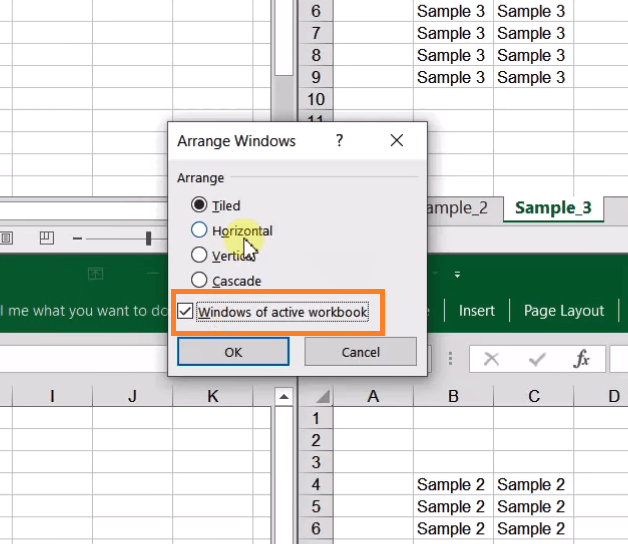Image resolution: width=628 pixels, height=544 pixels.
Task: Select column I header in lower-left window
Action: point(52,396)
